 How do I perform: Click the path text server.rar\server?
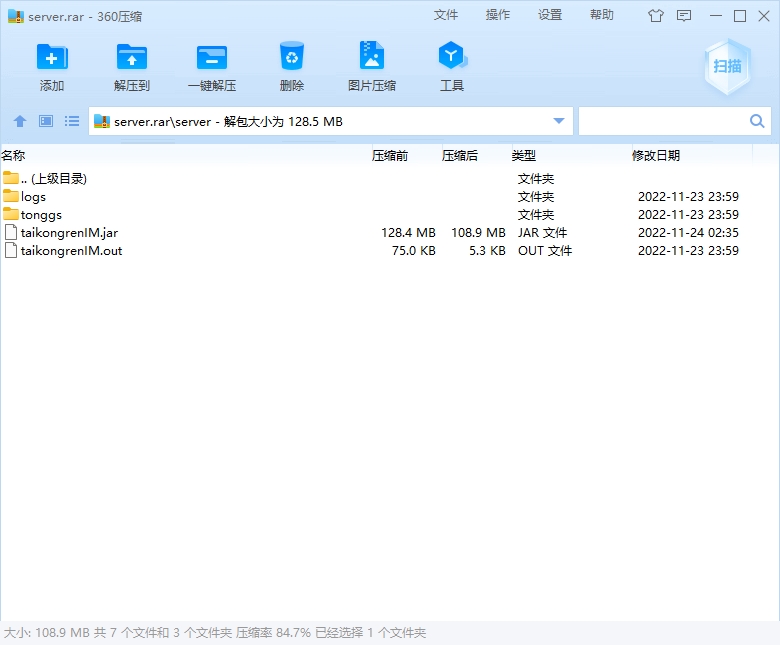point(163,122)
